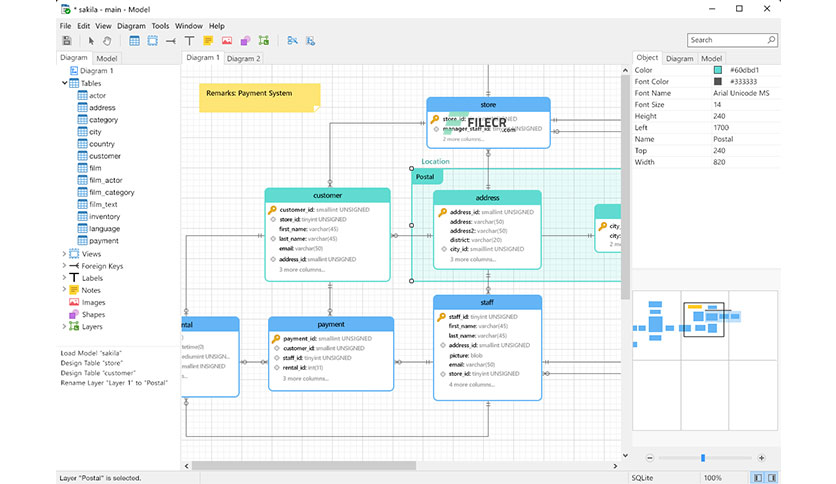This screenshot has height=484, width=836.
Task: Click the Shapes icon in the tree
Action: click(74, 314)
